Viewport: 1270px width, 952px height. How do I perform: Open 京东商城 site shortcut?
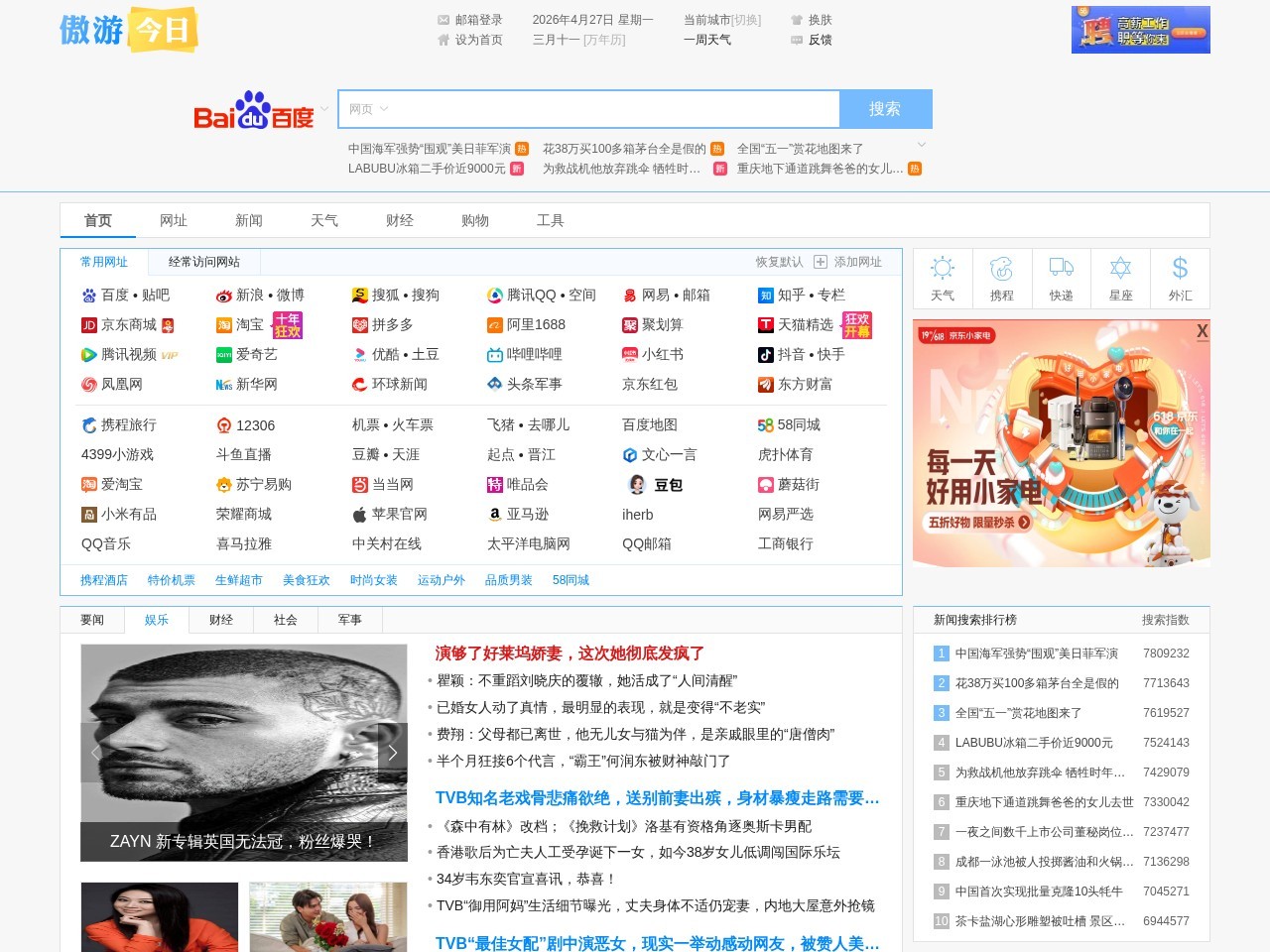point(120,324)
